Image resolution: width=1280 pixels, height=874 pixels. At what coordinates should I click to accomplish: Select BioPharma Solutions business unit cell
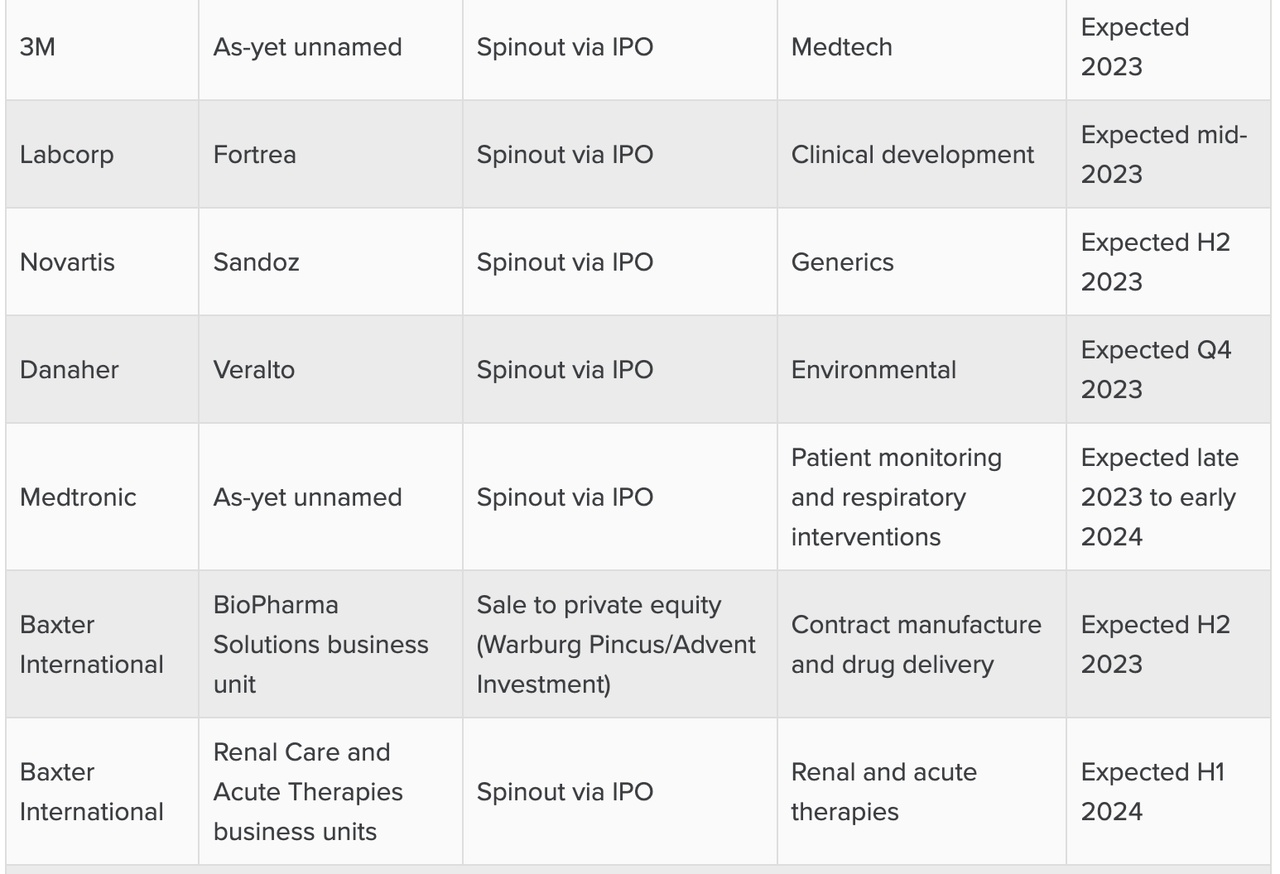click(x=320, y=644)
